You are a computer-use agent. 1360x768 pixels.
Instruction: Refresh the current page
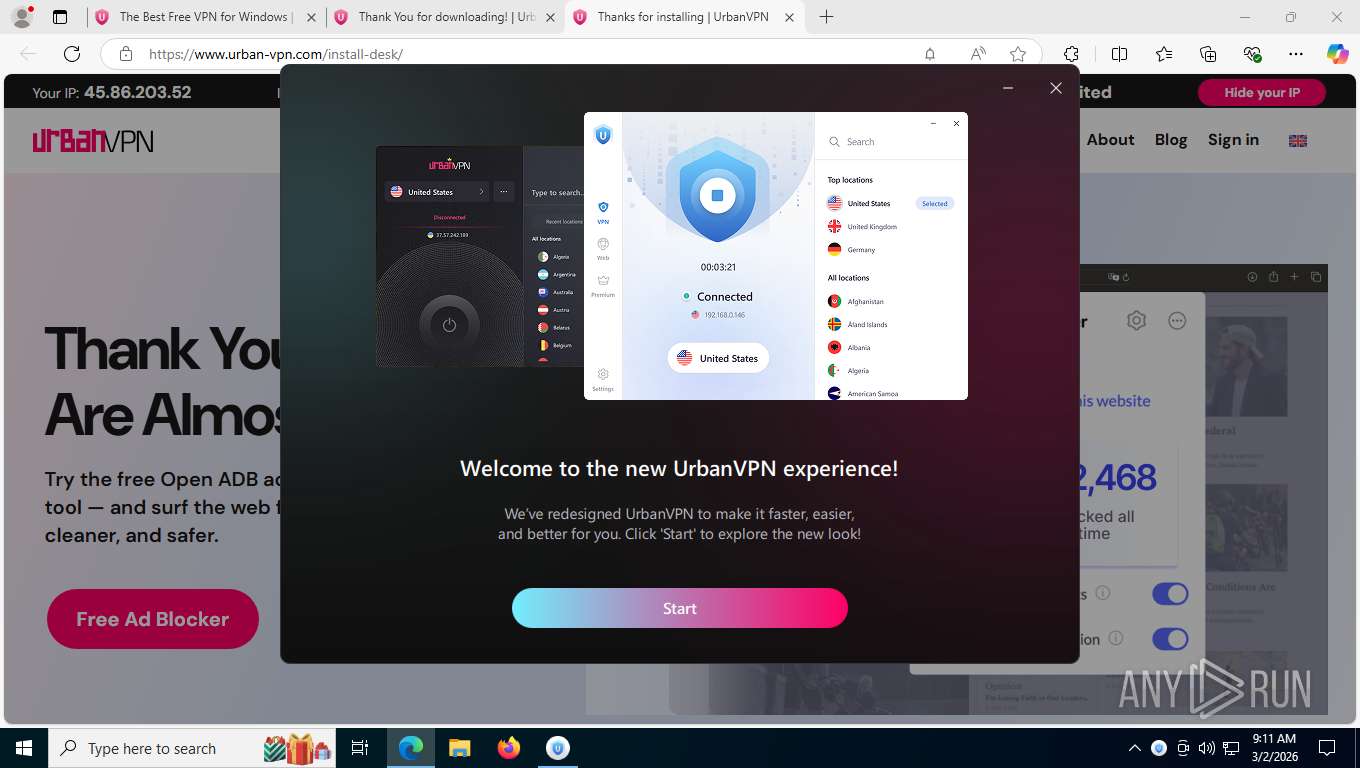[x=72, y=54]
